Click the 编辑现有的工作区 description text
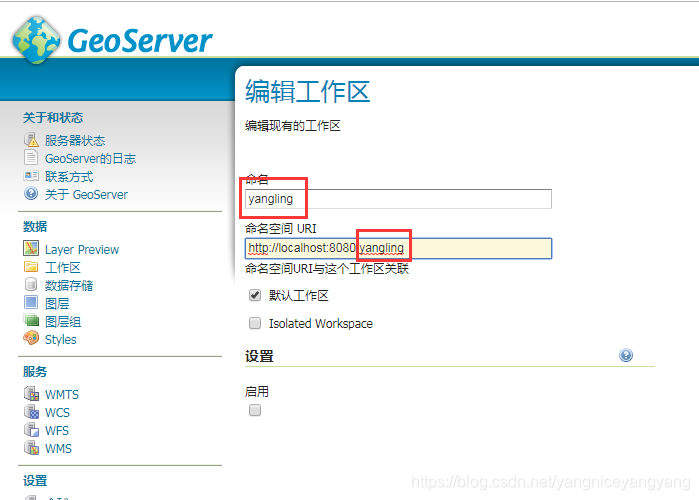Image resolution: width=699 pixels, height=500 pixels. coord(292,126)
